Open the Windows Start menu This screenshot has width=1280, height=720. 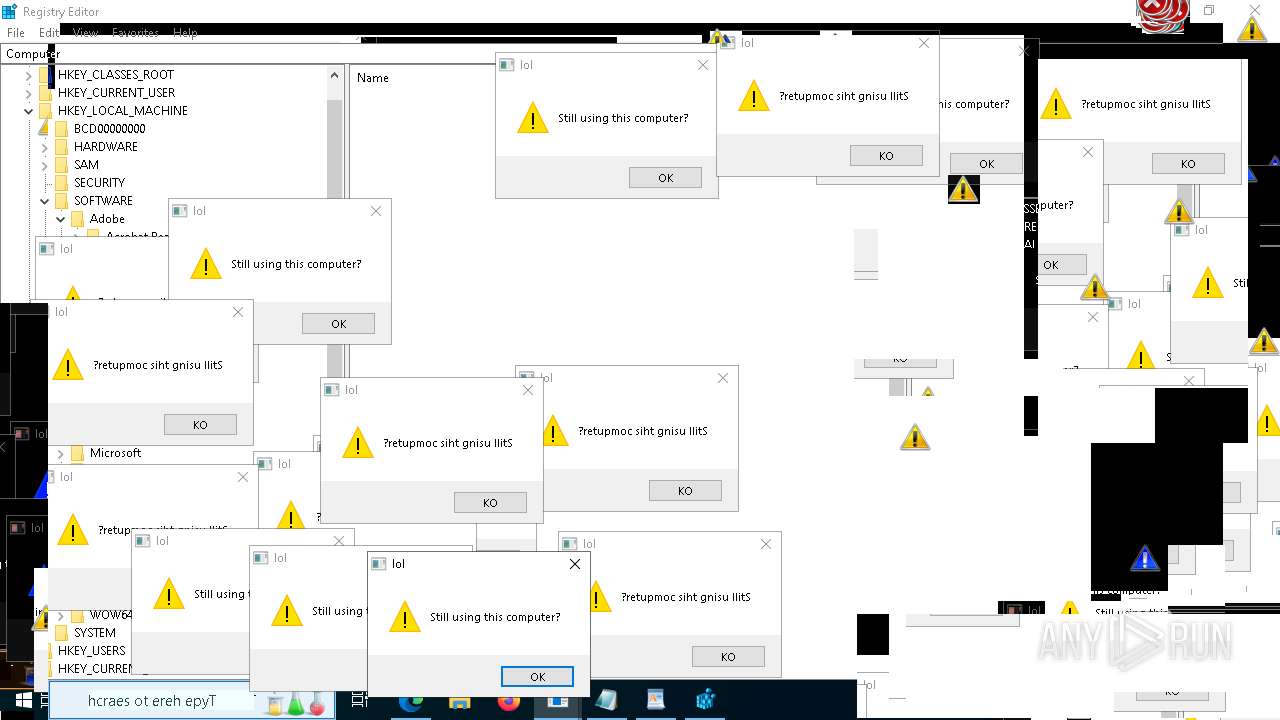pyautogui.click(x=22, y=701)
